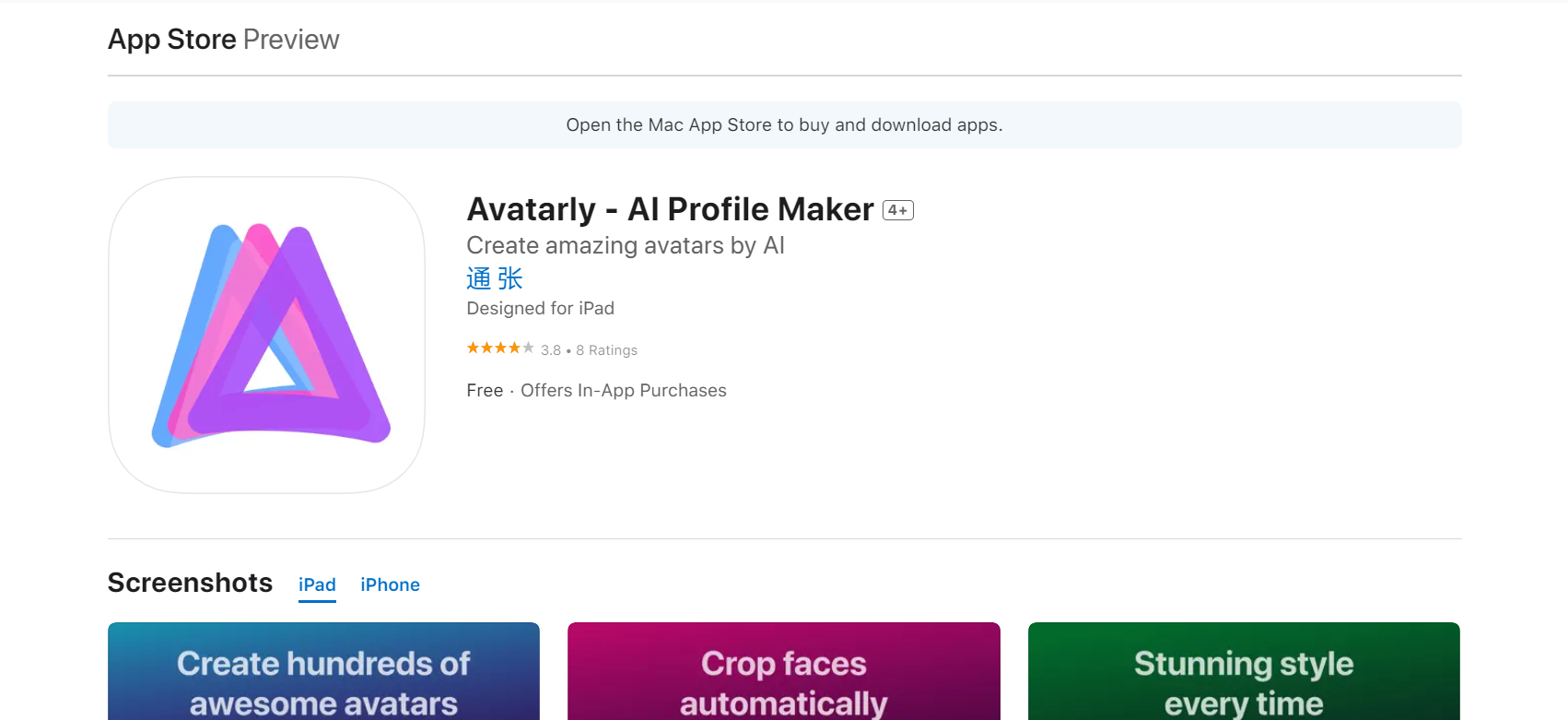
Task: Open the 通 张 developer page
Action: [494, 277]
